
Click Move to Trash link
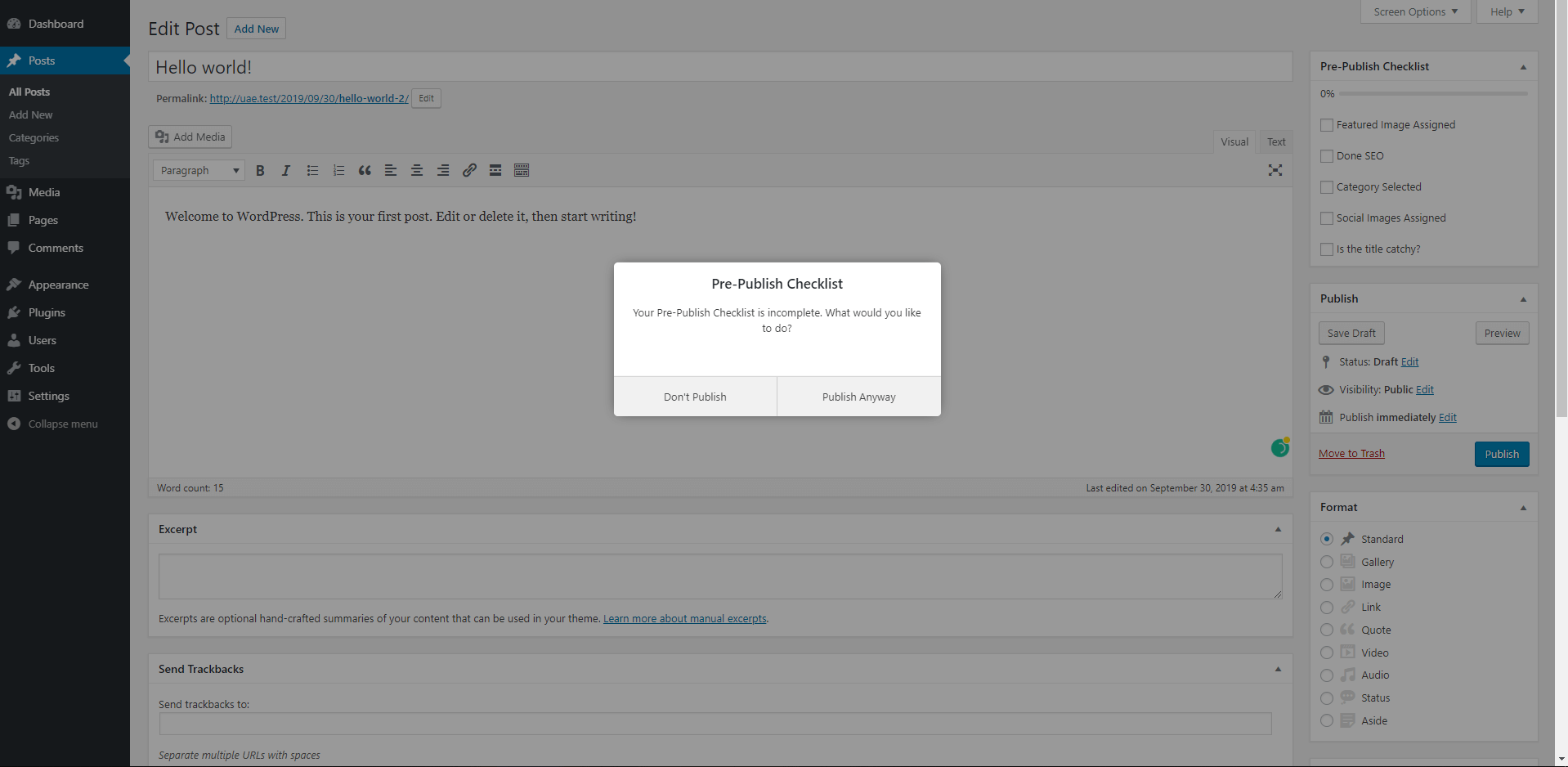point(1351,453)
